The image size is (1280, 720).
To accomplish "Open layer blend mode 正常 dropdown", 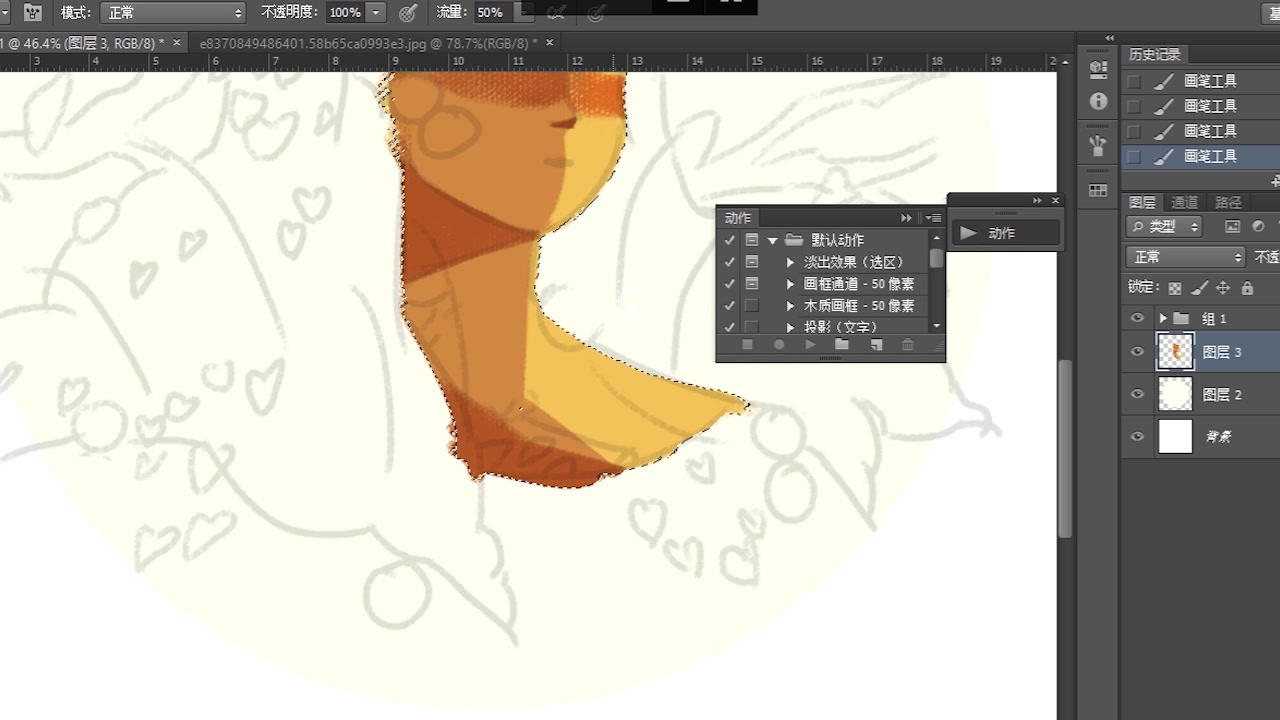I will tap(1186, 257).
